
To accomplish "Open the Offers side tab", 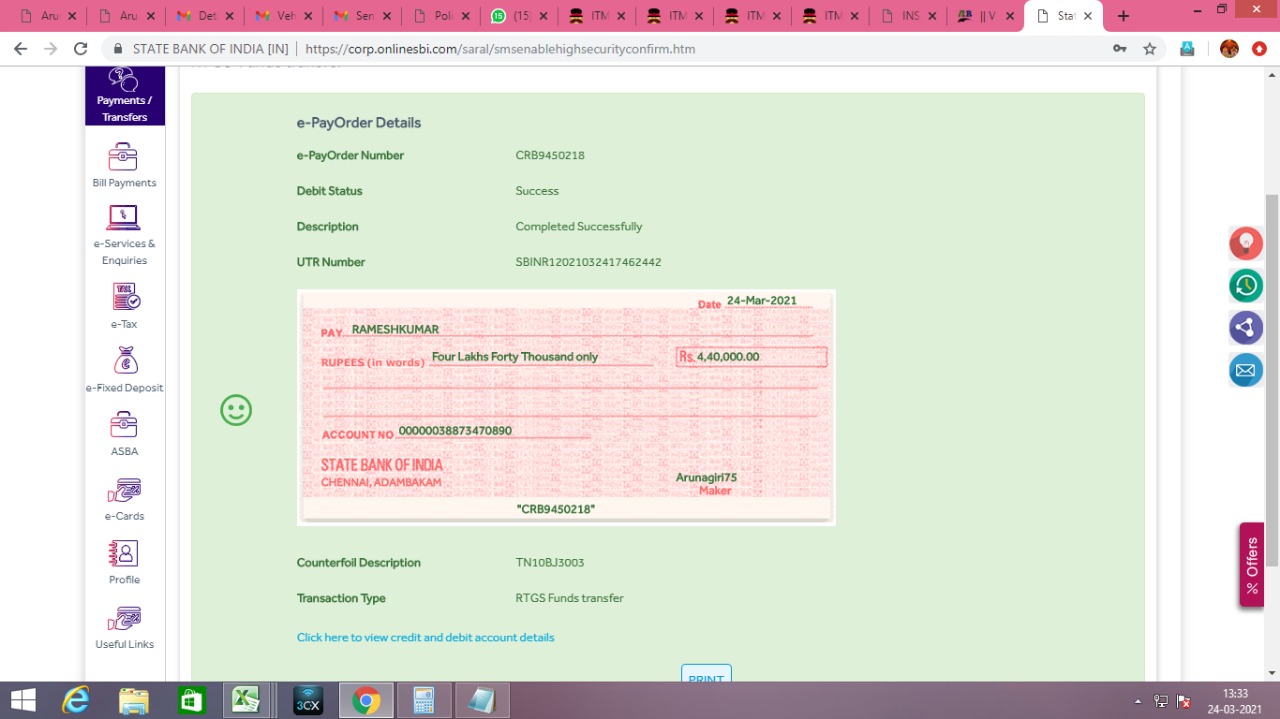I will click(x=1252, y=565).
